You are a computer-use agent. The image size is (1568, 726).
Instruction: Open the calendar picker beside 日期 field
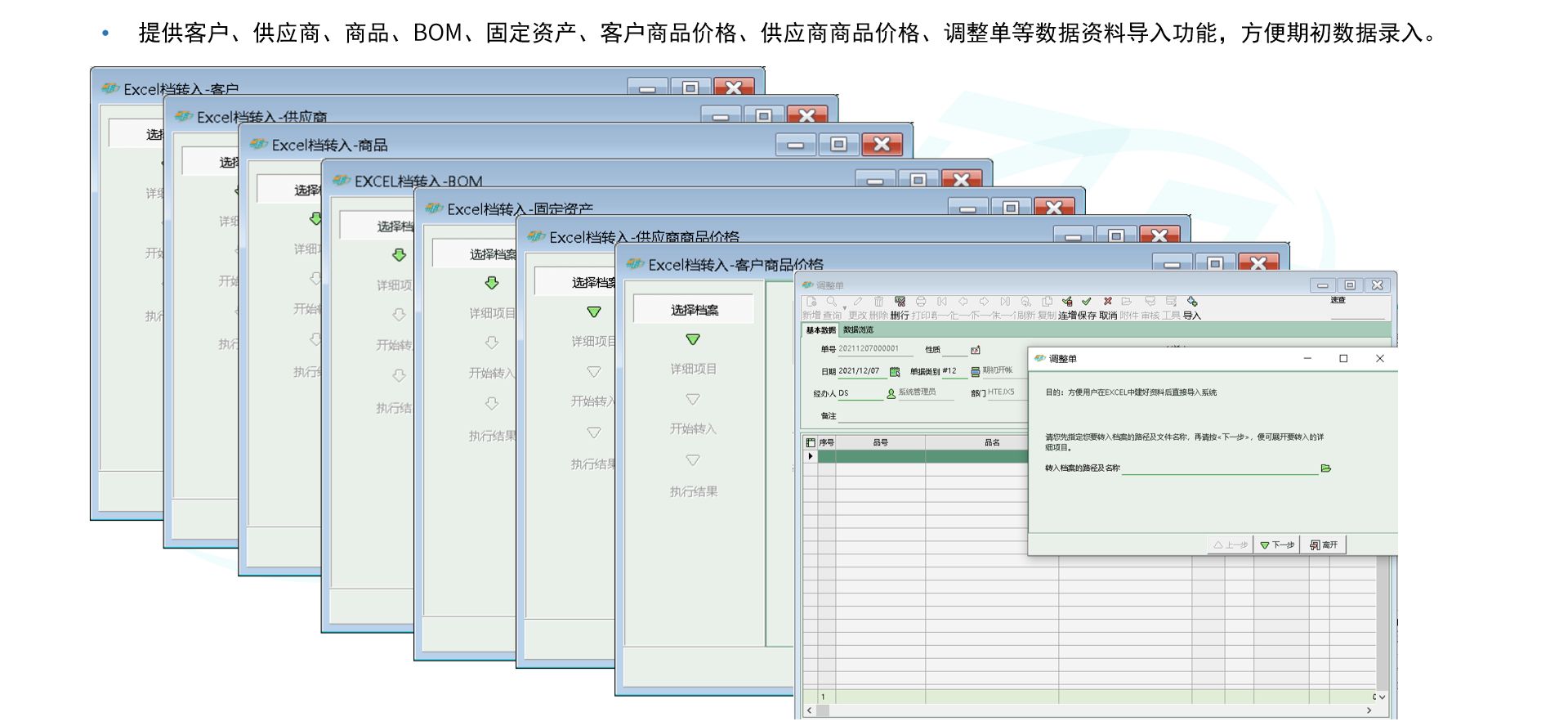coord(895,372)
